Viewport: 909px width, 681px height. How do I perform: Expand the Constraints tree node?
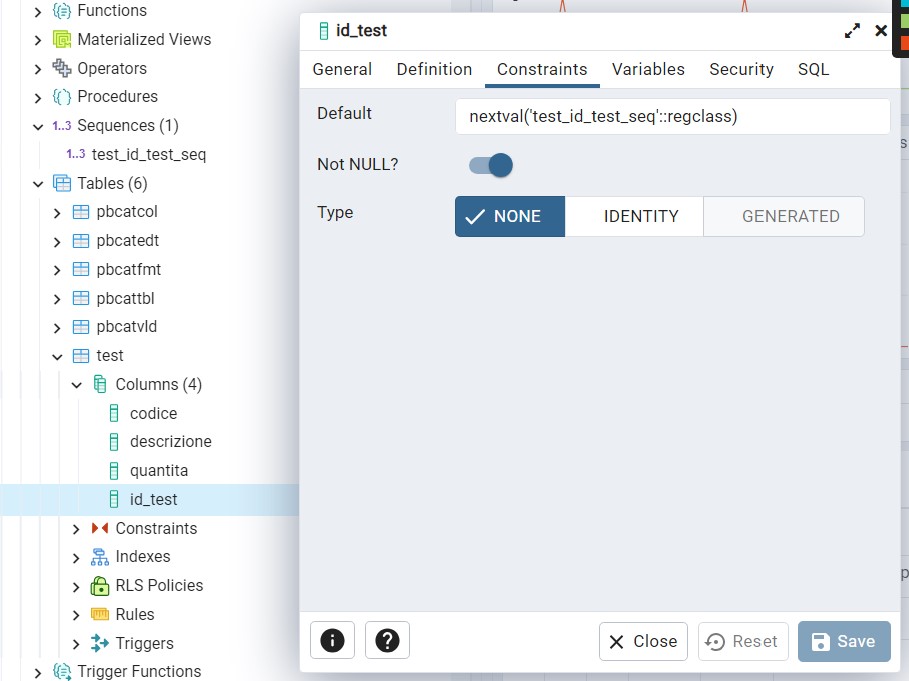[x=76, y=529]
